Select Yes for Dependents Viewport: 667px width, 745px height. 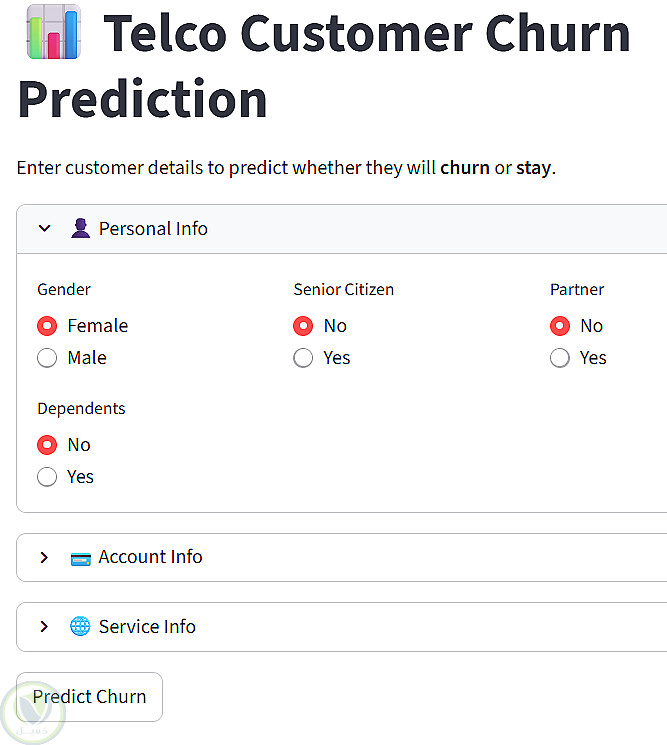coord(47,477)
